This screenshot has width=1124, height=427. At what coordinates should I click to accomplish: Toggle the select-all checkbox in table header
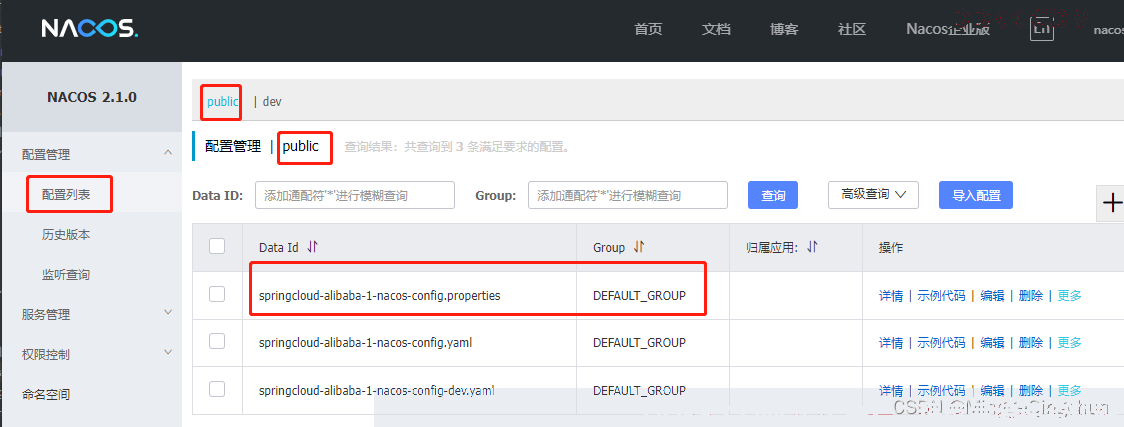(217, 246)
